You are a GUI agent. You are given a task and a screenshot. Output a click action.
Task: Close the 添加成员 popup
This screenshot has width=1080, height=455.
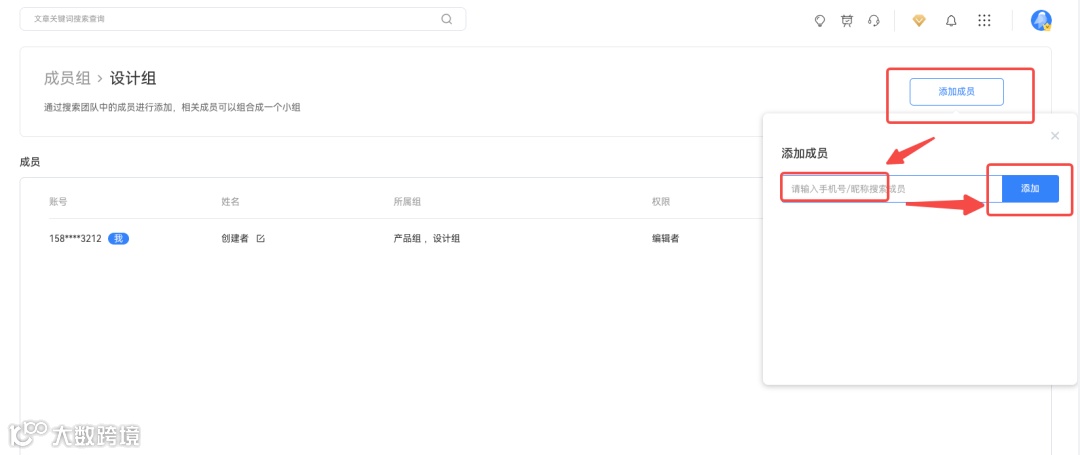(x=1055, y=136)
